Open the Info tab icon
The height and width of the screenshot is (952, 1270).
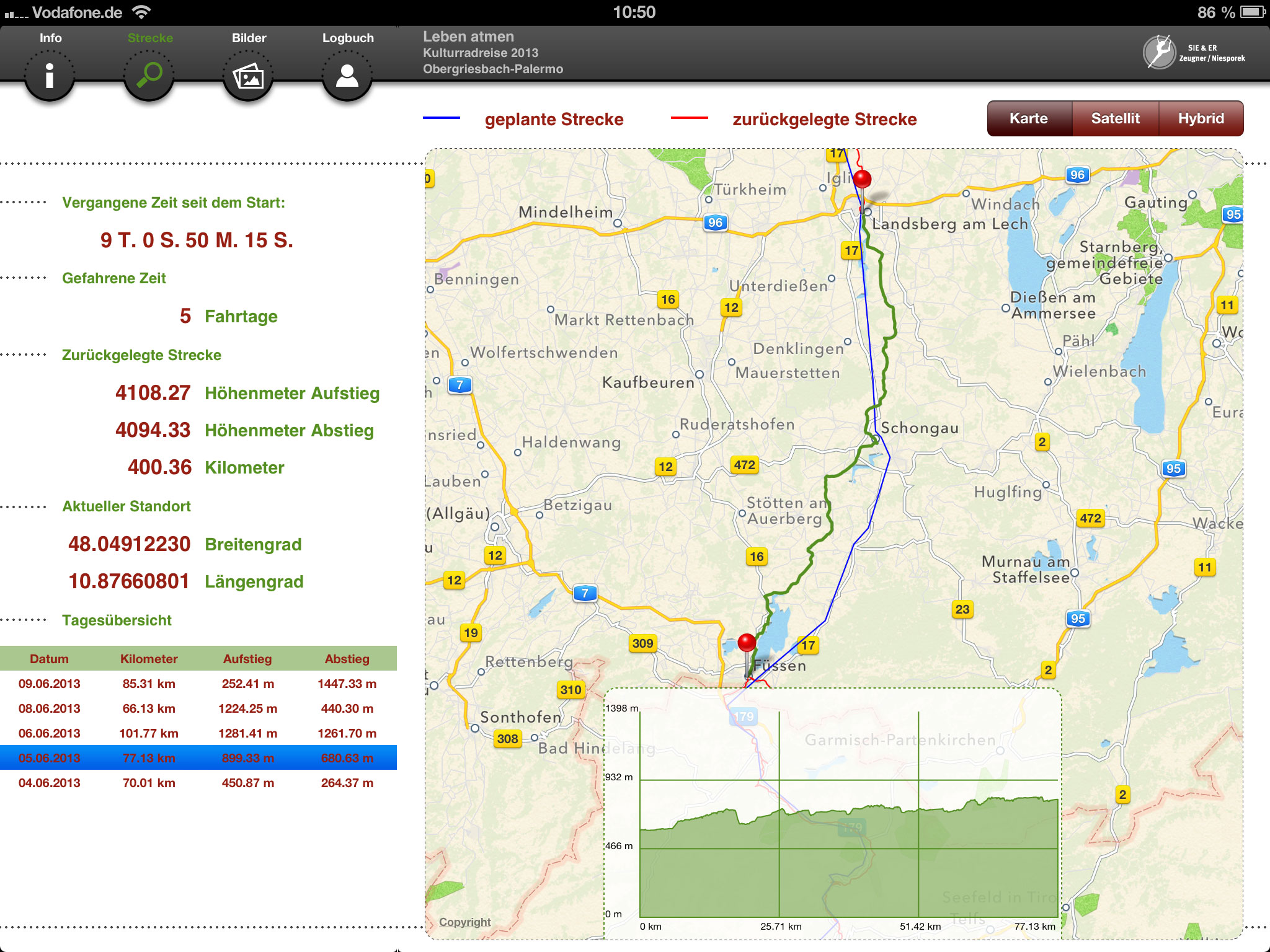(x=50, y=76)
